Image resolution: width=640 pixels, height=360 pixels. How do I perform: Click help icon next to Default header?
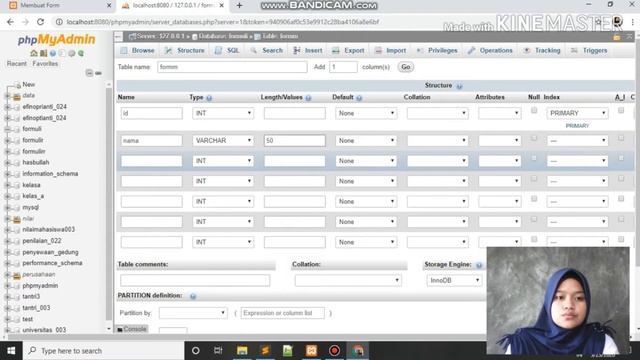point(359,98)
